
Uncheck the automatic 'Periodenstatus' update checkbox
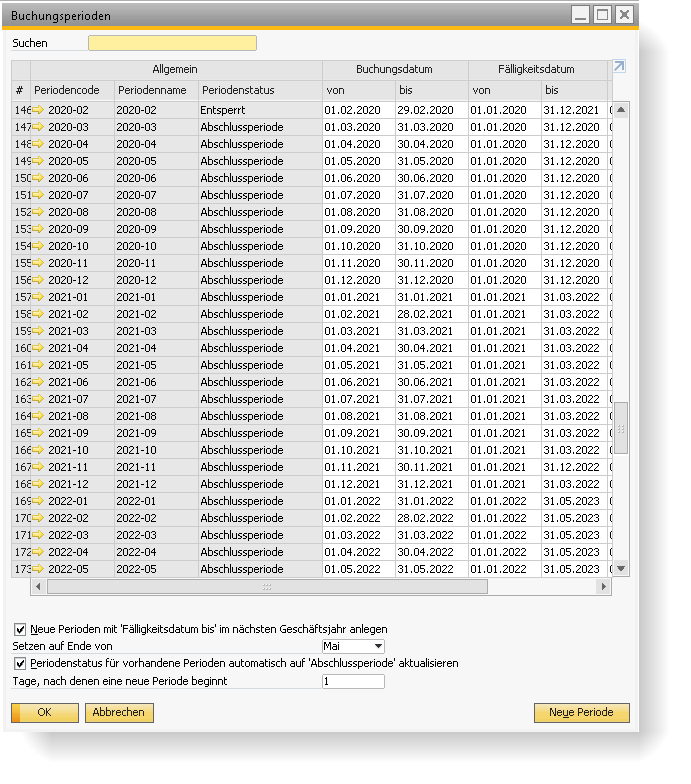[20, 663]
